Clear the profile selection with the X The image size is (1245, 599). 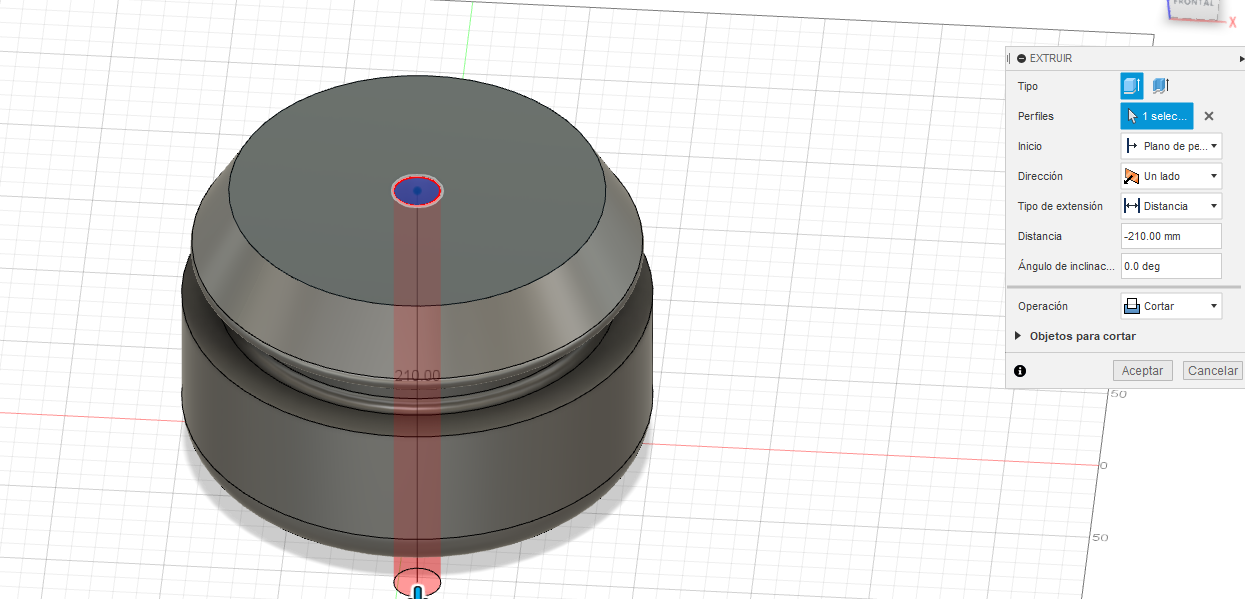[x=1208, y=116]
